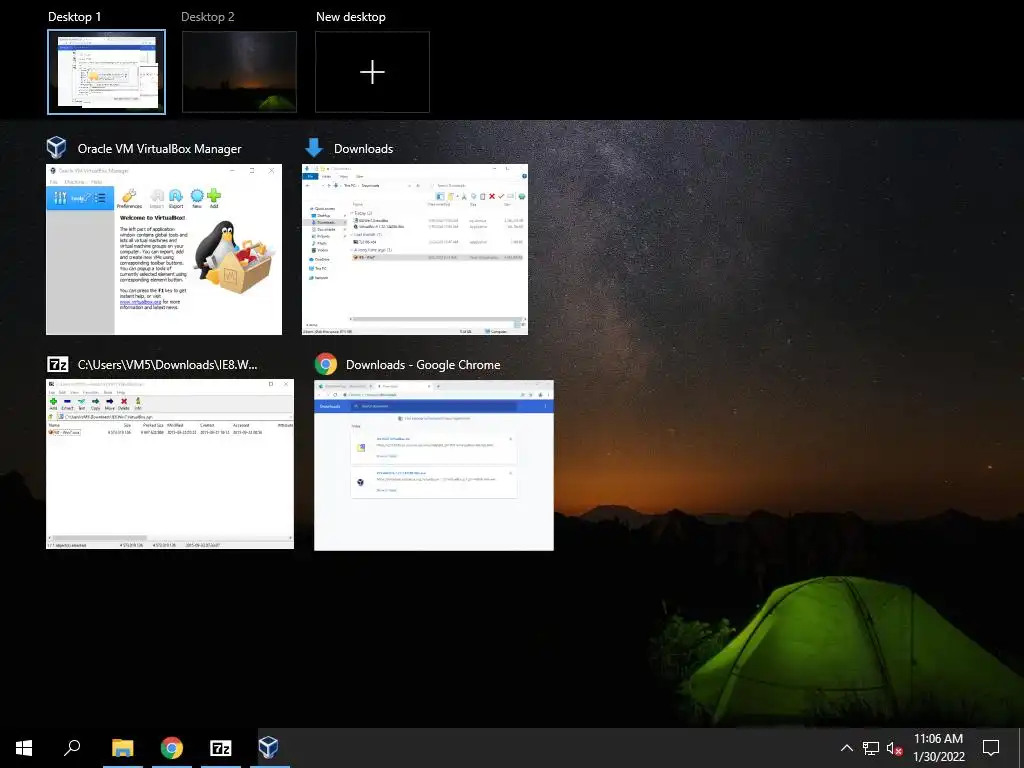Show hidden system tray icons
Screen dimensions: 1024x768
click(x=846, y=748)
